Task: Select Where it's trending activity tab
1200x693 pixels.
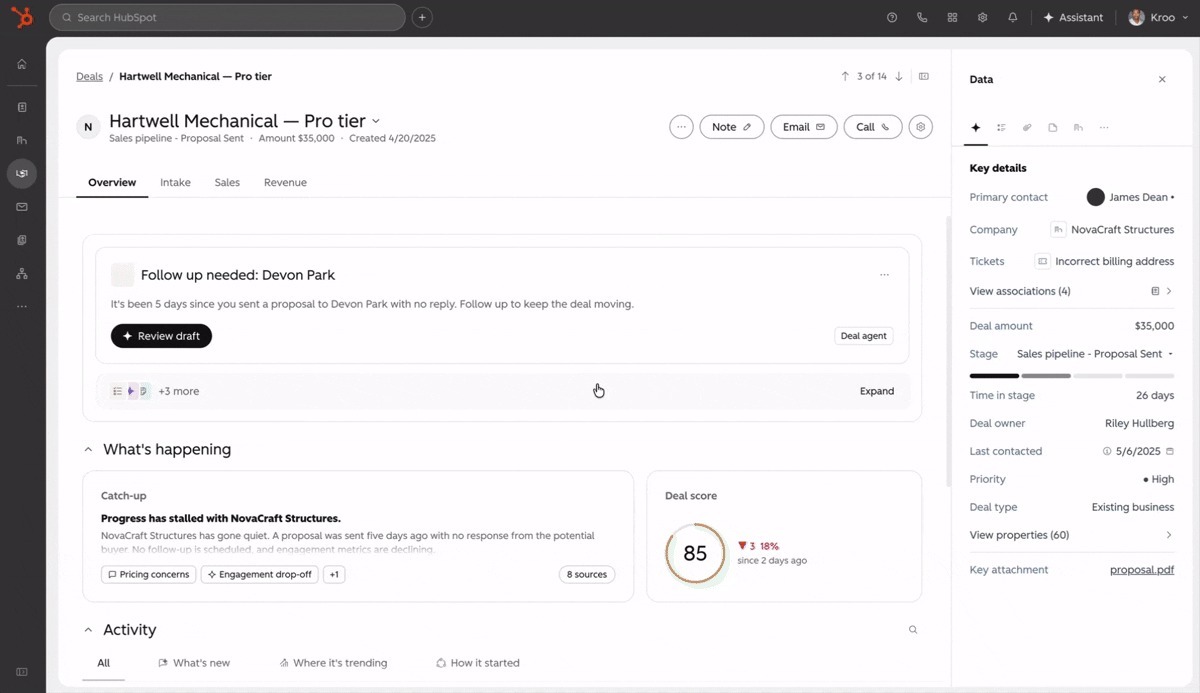Action: click(x=333, y=663)
